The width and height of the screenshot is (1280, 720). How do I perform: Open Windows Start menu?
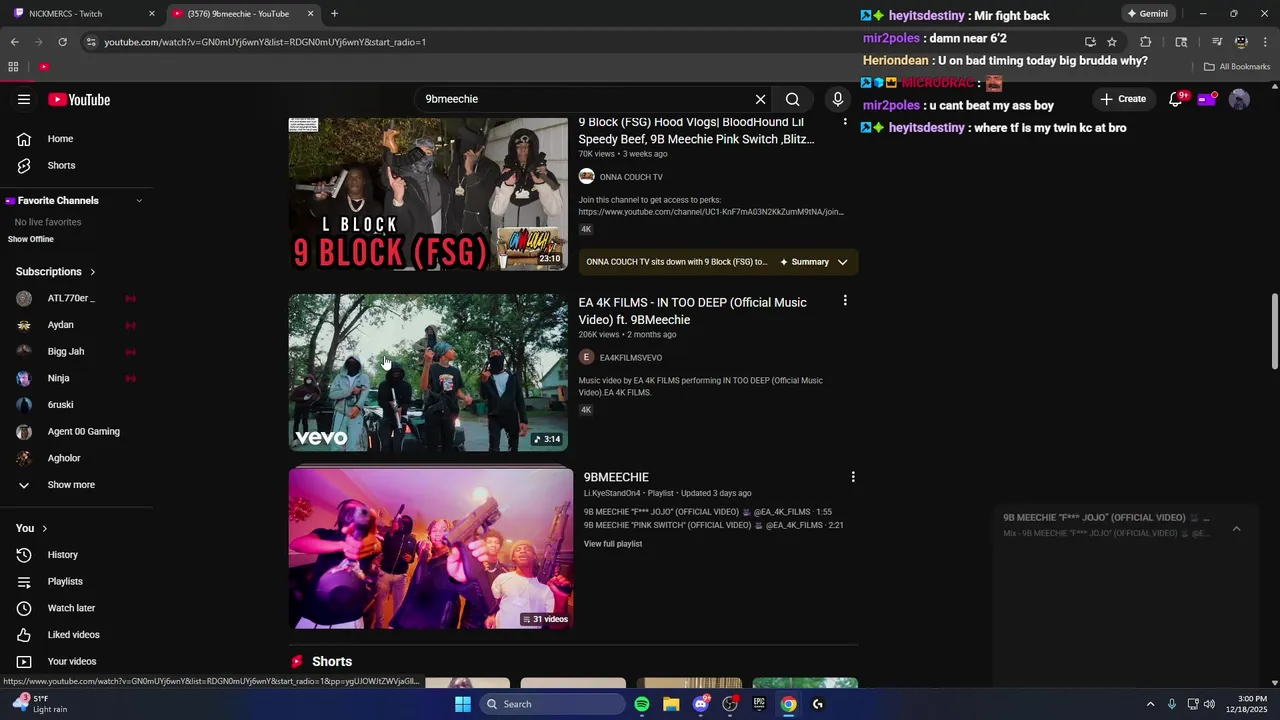coord(463,704)
